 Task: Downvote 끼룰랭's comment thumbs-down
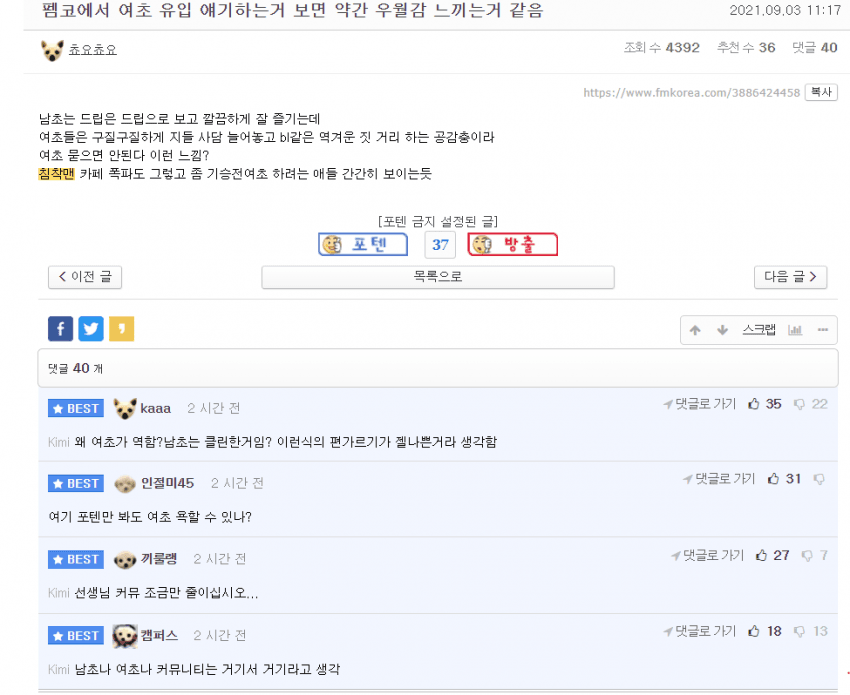tap(807, 556)
